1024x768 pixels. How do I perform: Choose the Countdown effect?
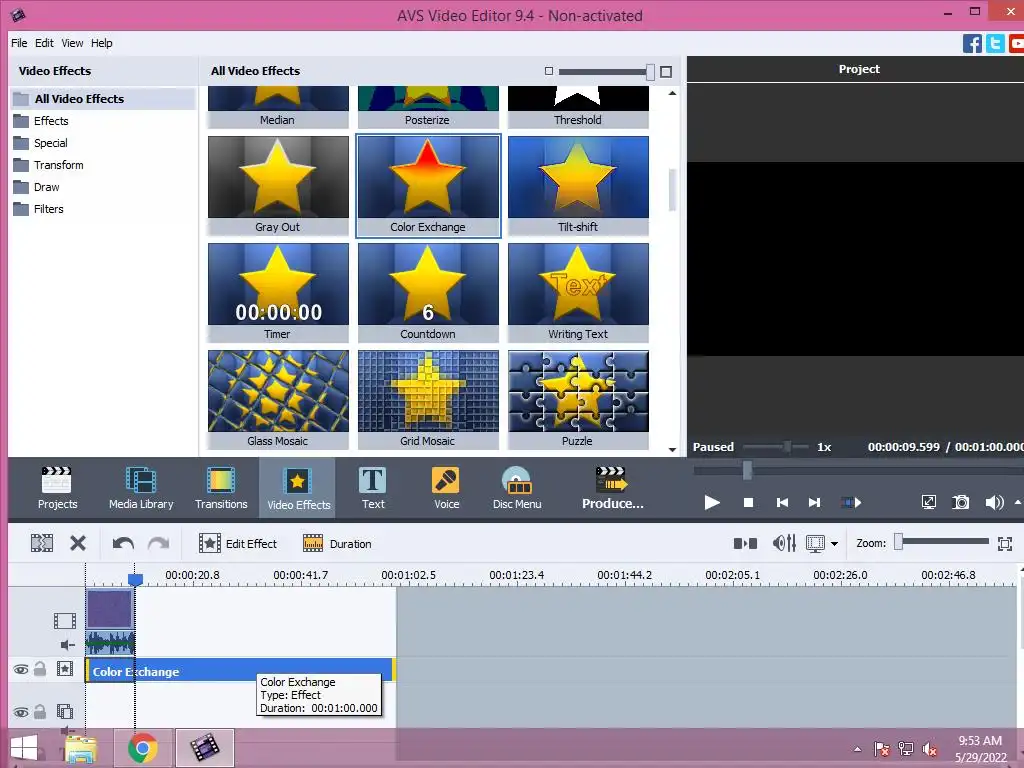pos(428,293)
